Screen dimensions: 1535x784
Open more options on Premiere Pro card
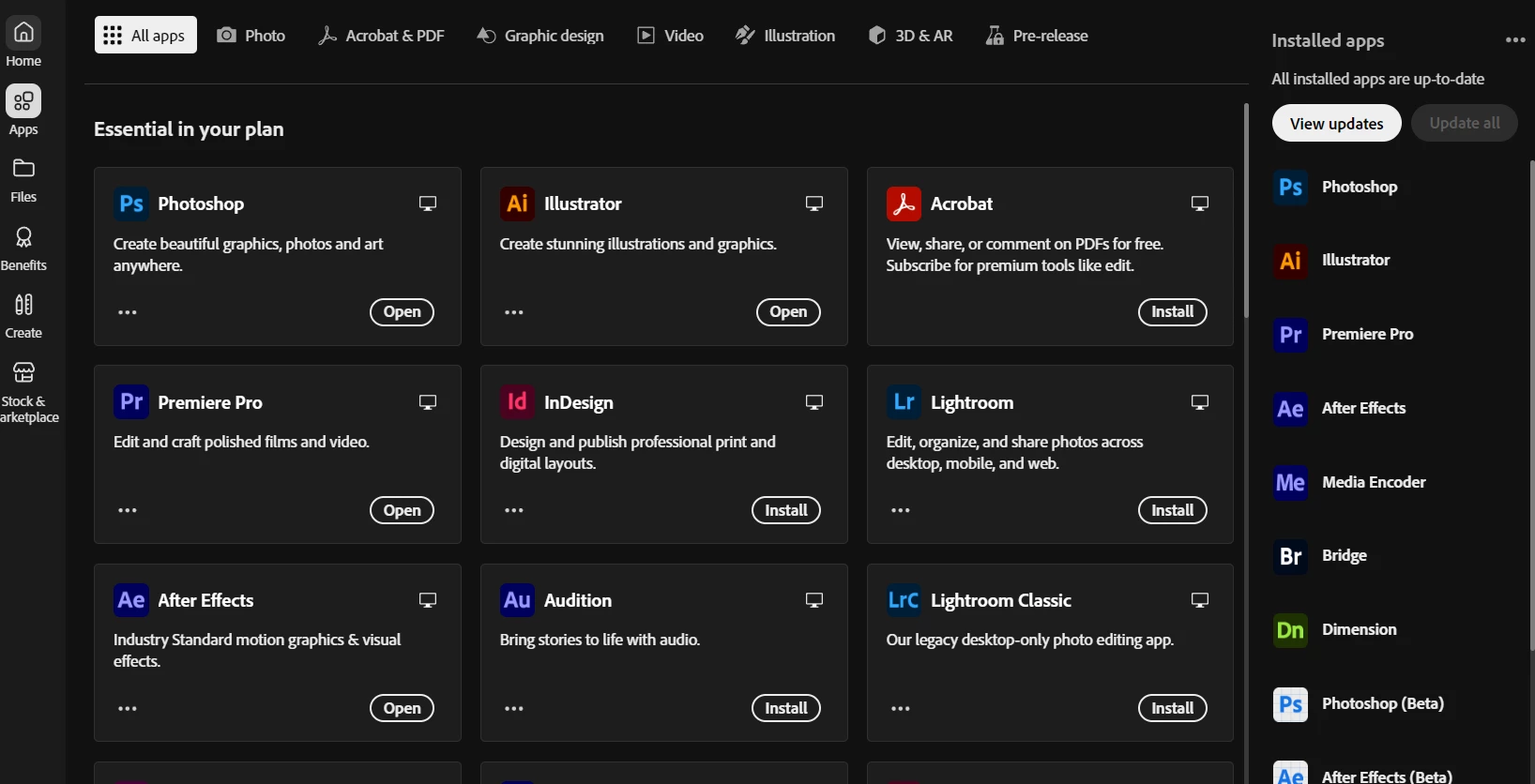128,510
